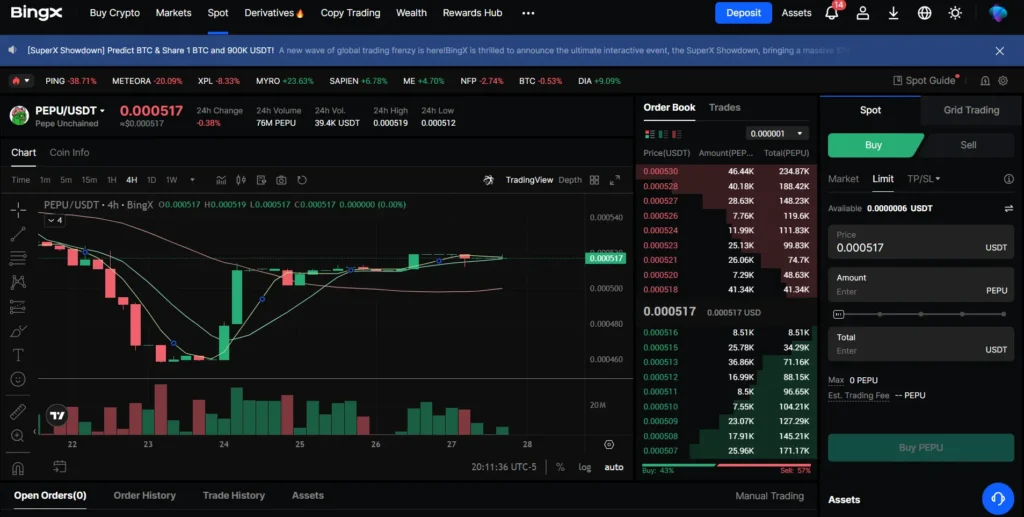Click the order type info icon
The width and height of the screenshot is (1024, 517).
click(x=1008, y=179)
